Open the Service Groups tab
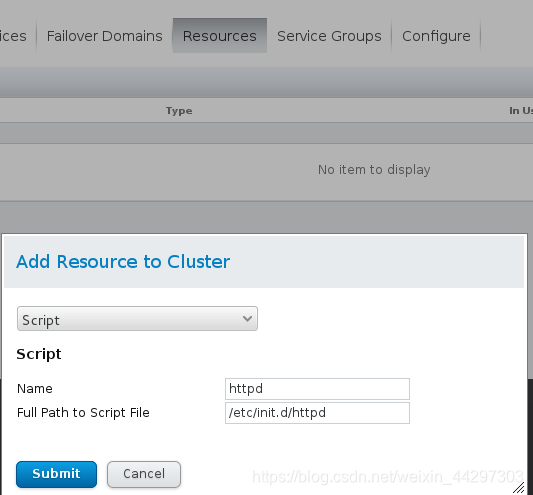The height and width of the screenshot is (495, 533). pyautogui.click(x=329, y=36)
